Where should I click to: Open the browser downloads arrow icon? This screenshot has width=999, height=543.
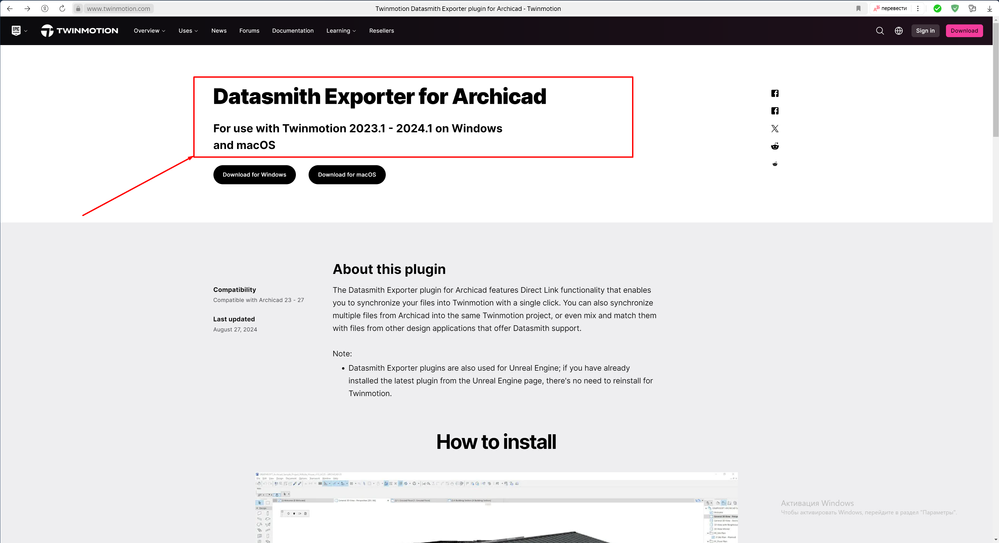(989, 9)
